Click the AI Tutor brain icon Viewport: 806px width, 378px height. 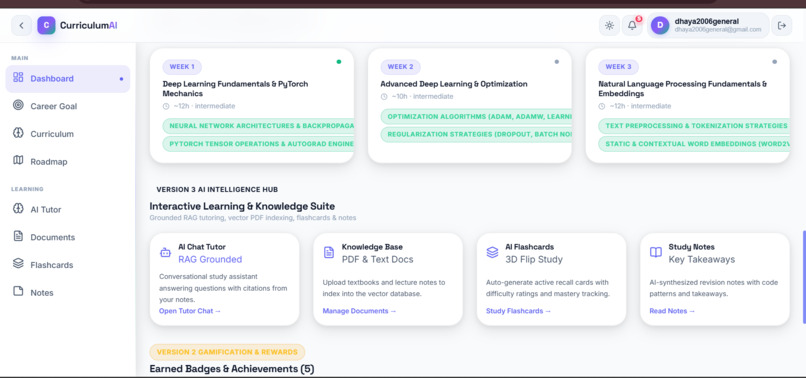[18, 209]
